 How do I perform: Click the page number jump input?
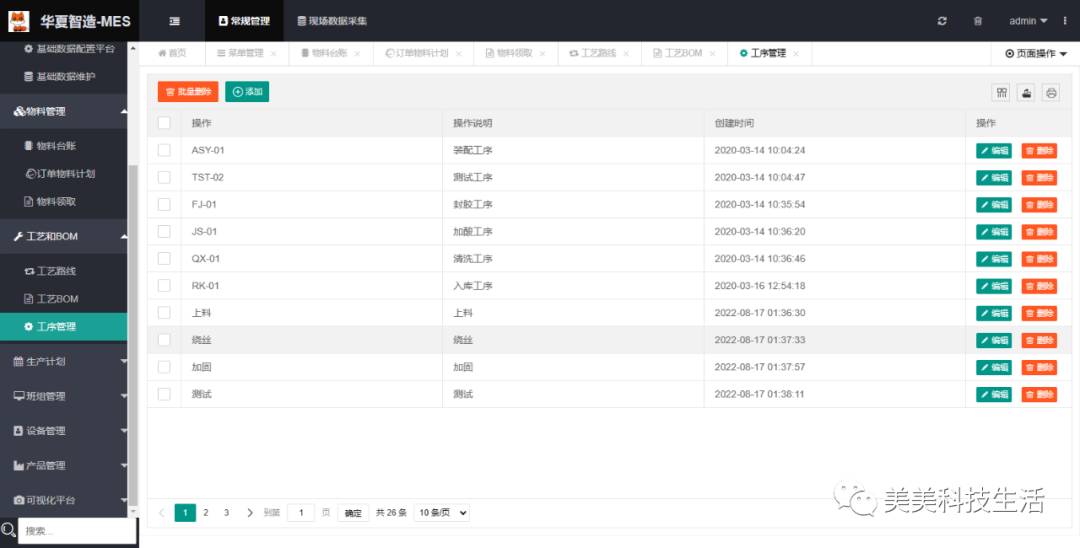(301, 513)
